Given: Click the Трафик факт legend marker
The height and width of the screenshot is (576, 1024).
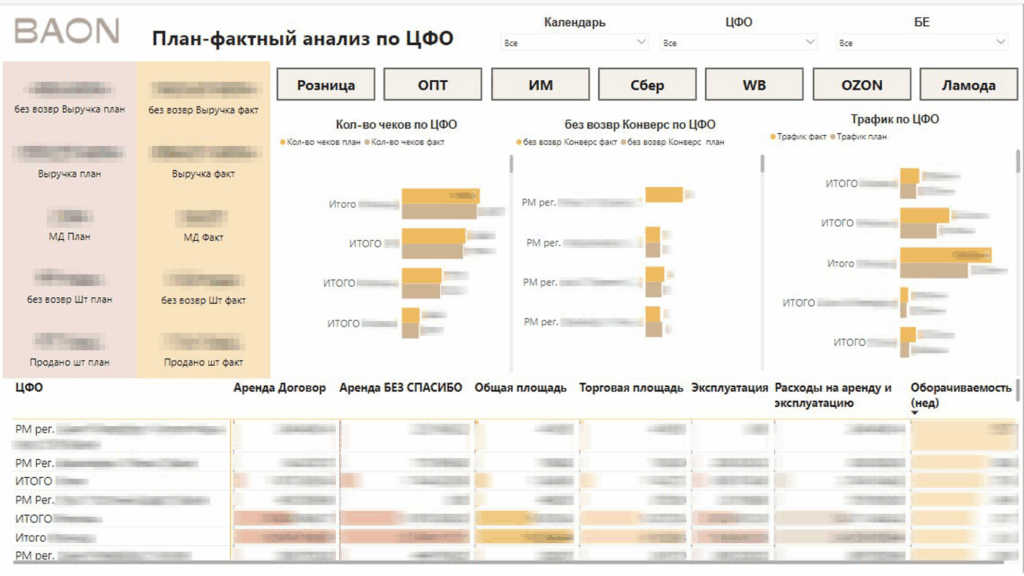Looking at the screenshot, I should (774, 137).
